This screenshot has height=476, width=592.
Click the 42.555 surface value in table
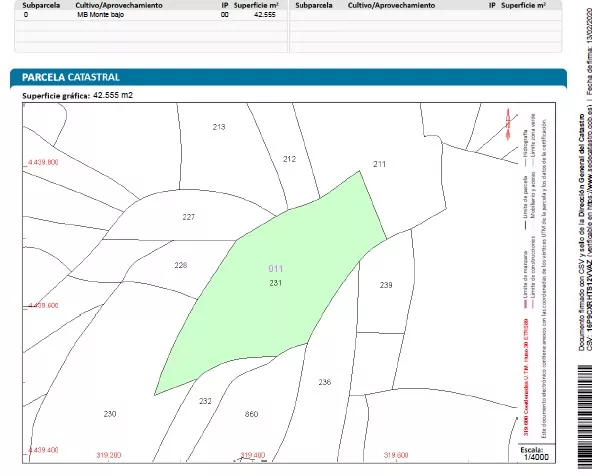(265, 15)
